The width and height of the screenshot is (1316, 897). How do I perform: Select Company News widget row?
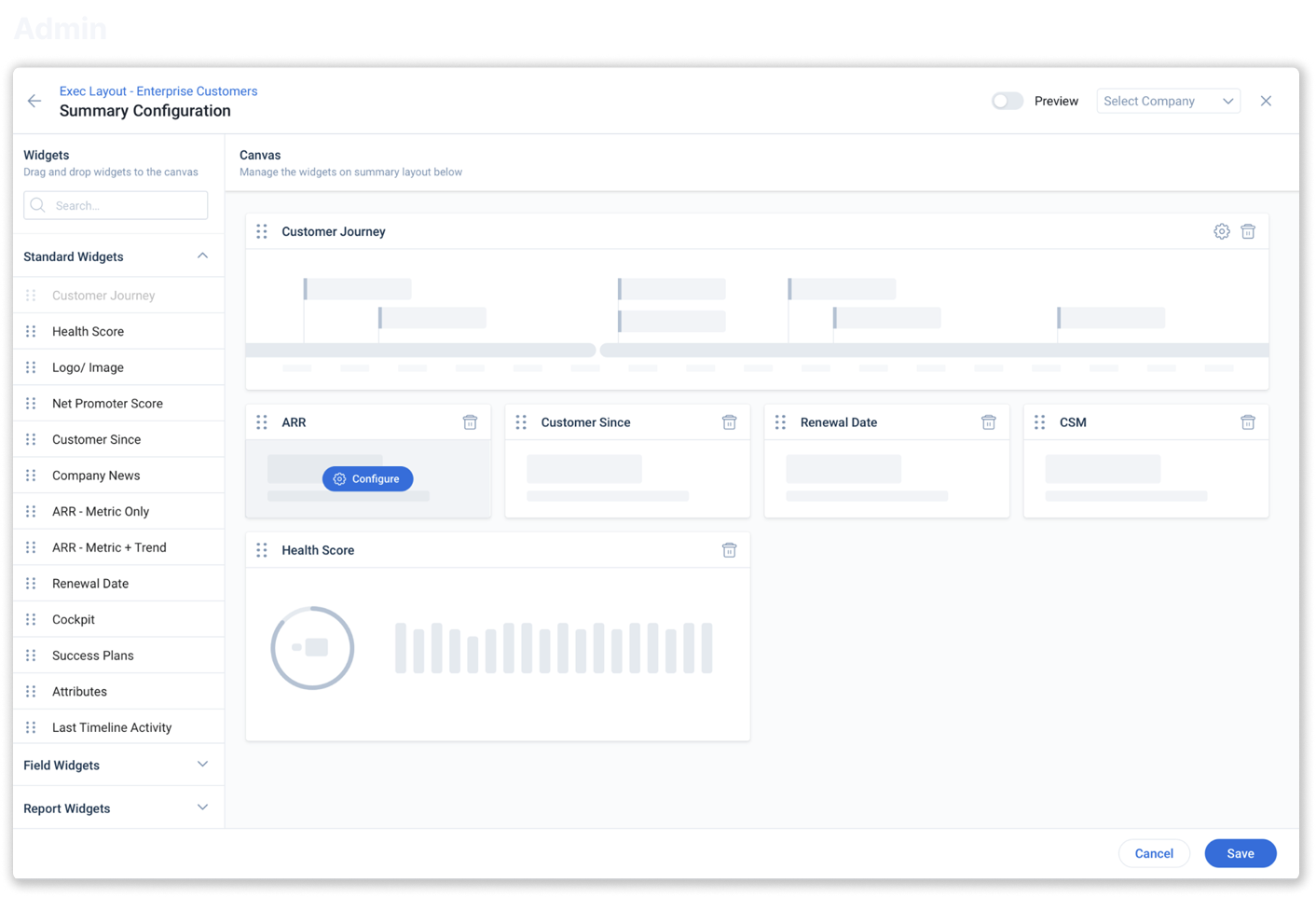[118, 476]
